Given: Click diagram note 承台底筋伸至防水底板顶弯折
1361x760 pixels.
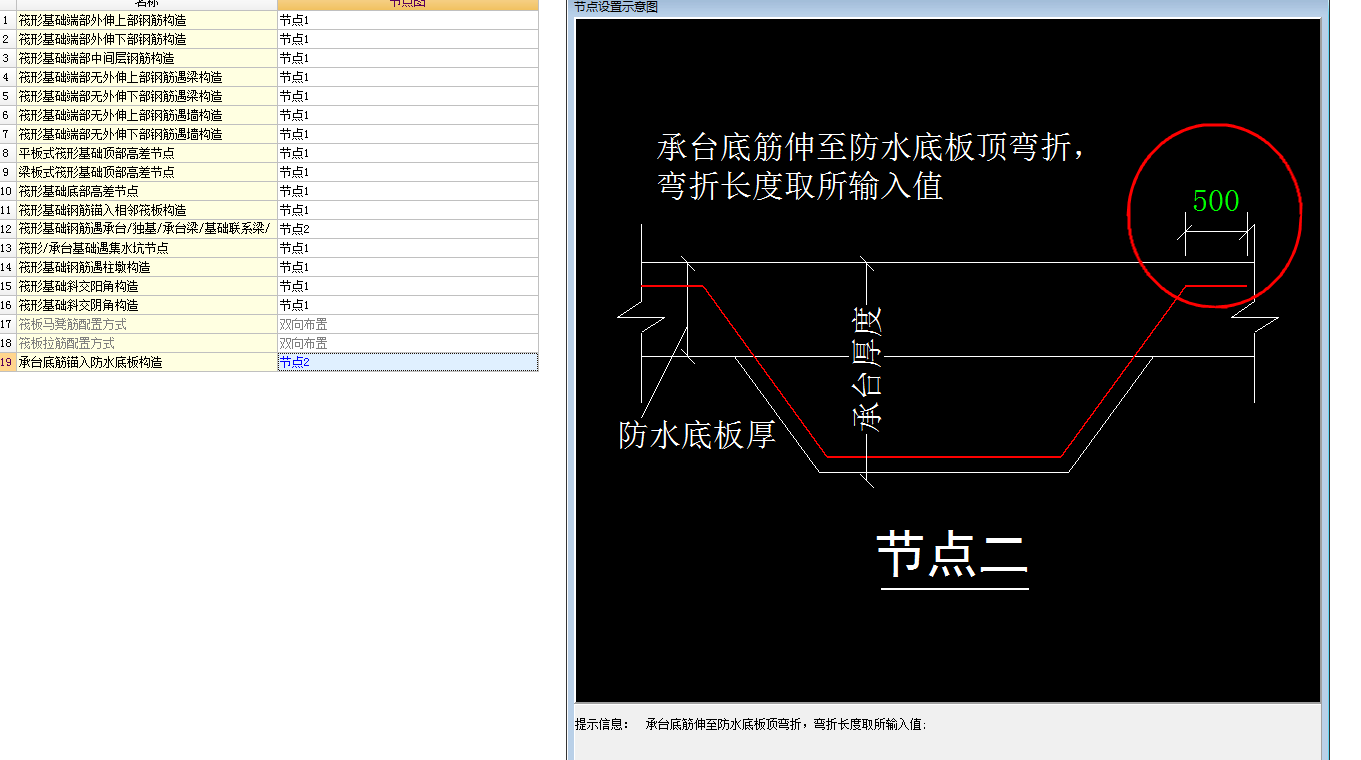Looking at the screenshot, I should [x=871, y=149].
